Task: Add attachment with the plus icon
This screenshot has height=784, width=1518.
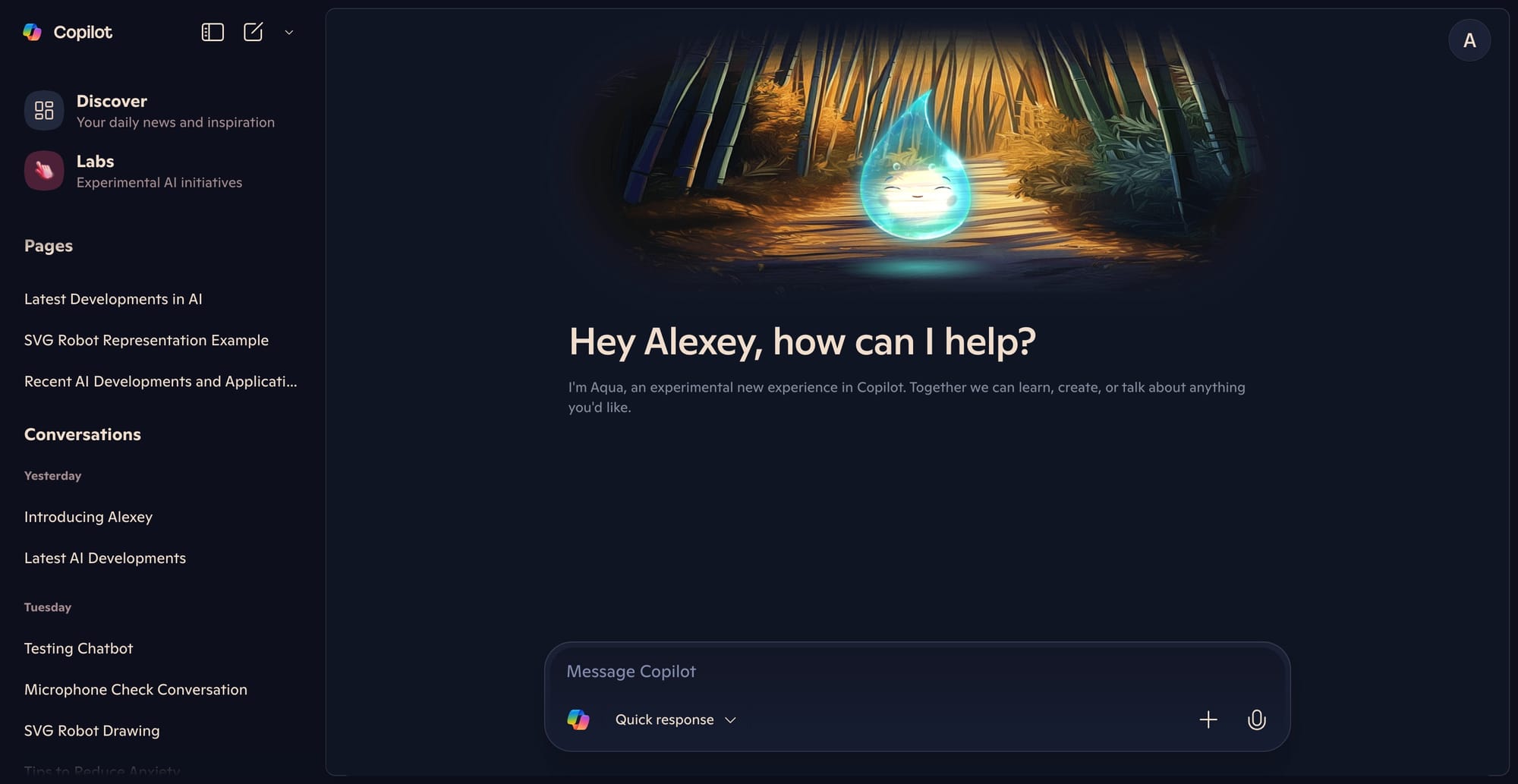Action: click(x=1208, y=719)
